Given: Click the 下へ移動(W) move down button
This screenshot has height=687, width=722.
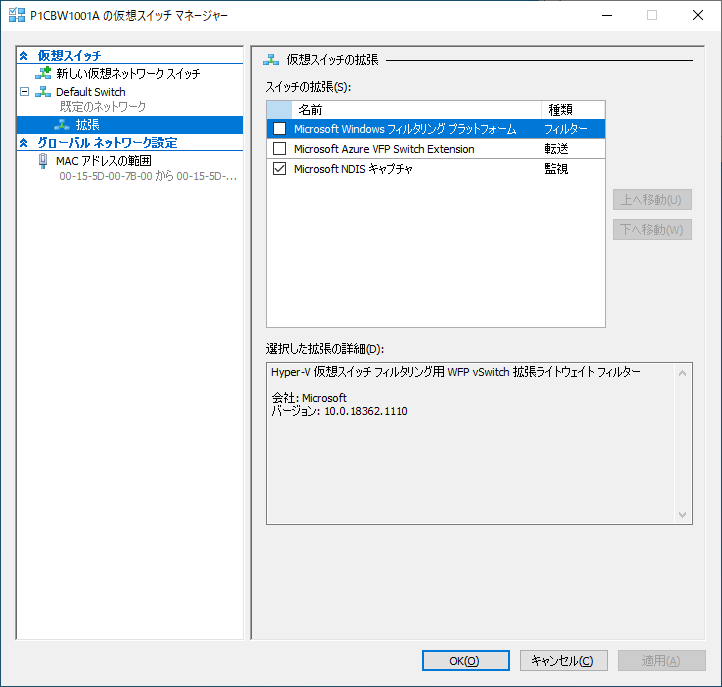Looking at the screenshot, I should coord(652,229).
